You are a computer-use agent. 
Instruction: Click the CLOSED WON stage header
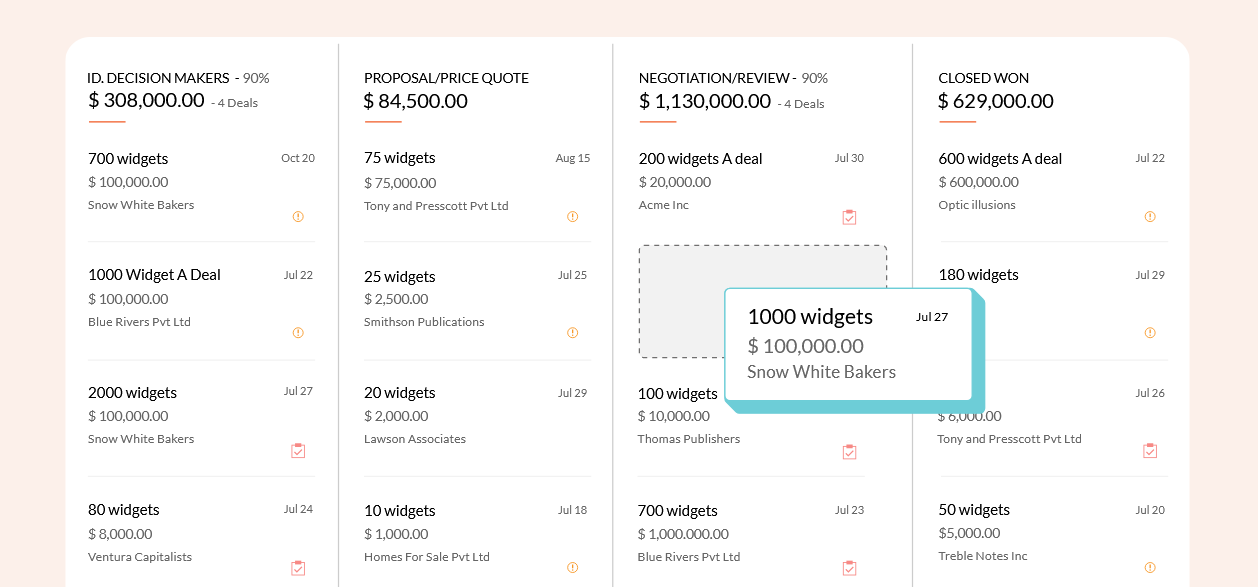(x=983, y=78)
